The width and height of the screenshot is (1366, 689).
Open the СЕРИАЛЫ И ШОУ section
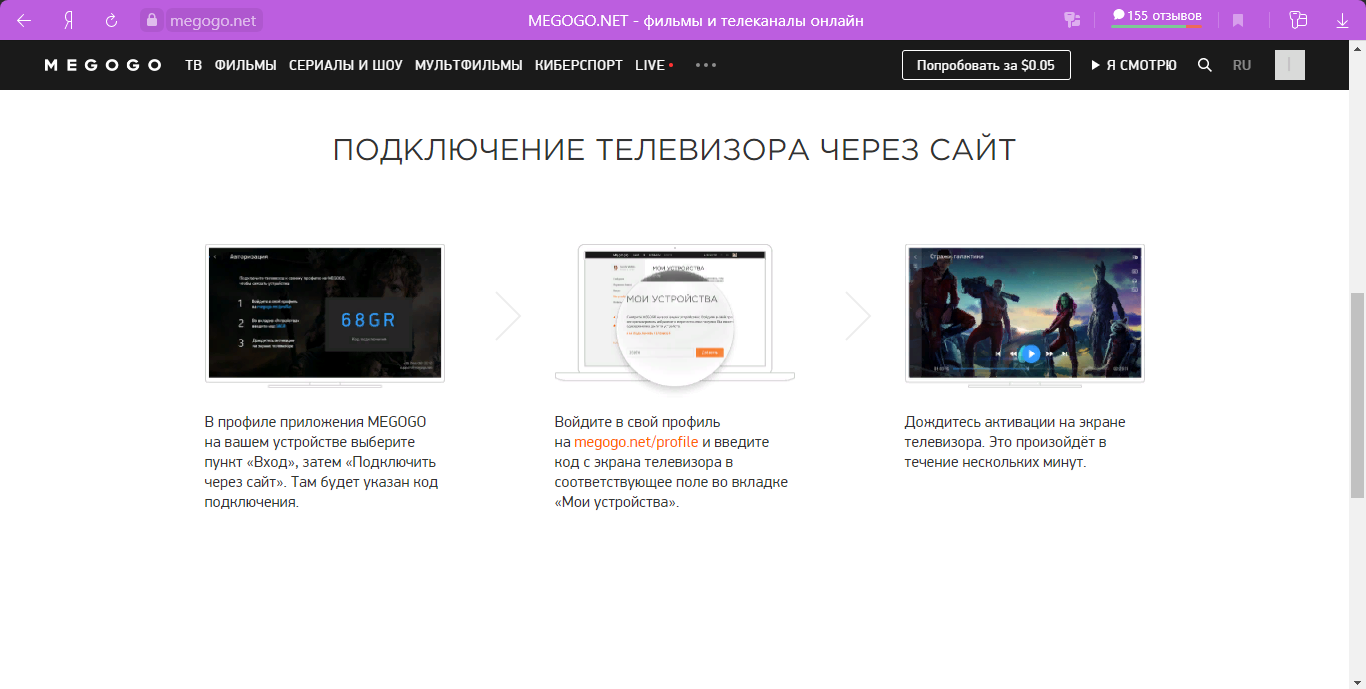point(346,65)
